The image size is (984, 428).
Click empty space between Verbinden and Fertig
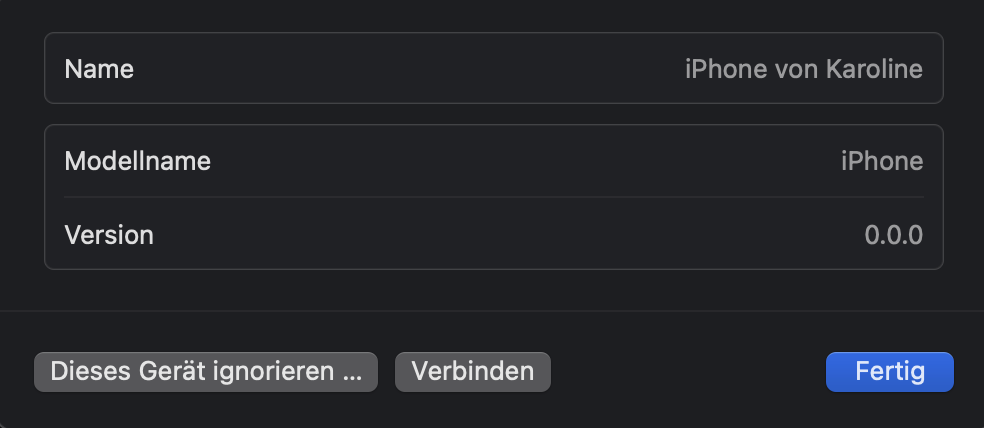pos(688,372)
